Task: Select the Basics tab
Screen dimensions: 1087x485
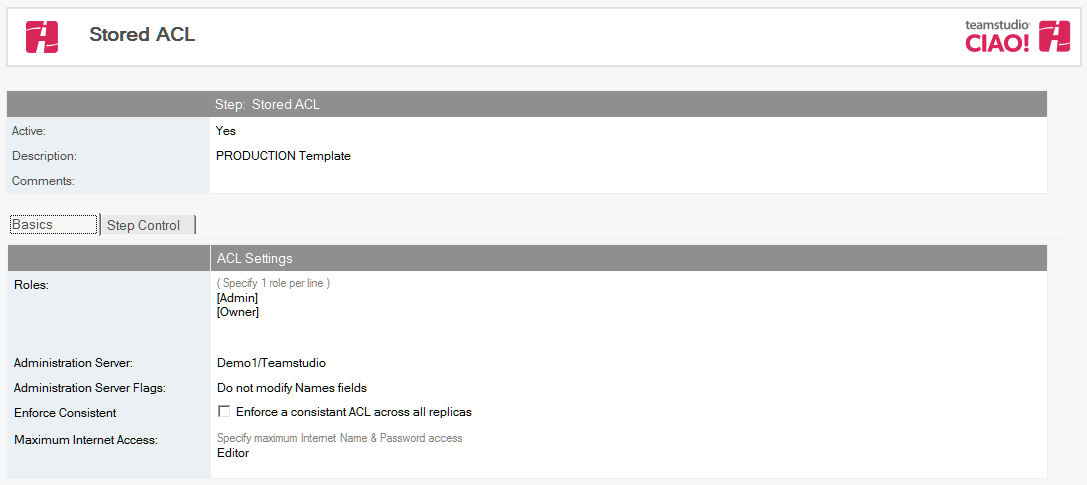Action: click(x=53, y=224)
